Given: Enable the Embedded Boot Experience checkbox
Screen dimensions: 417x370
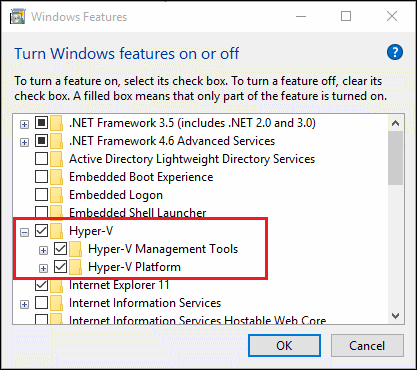Looking at the screenshot, I should point(41,177).
